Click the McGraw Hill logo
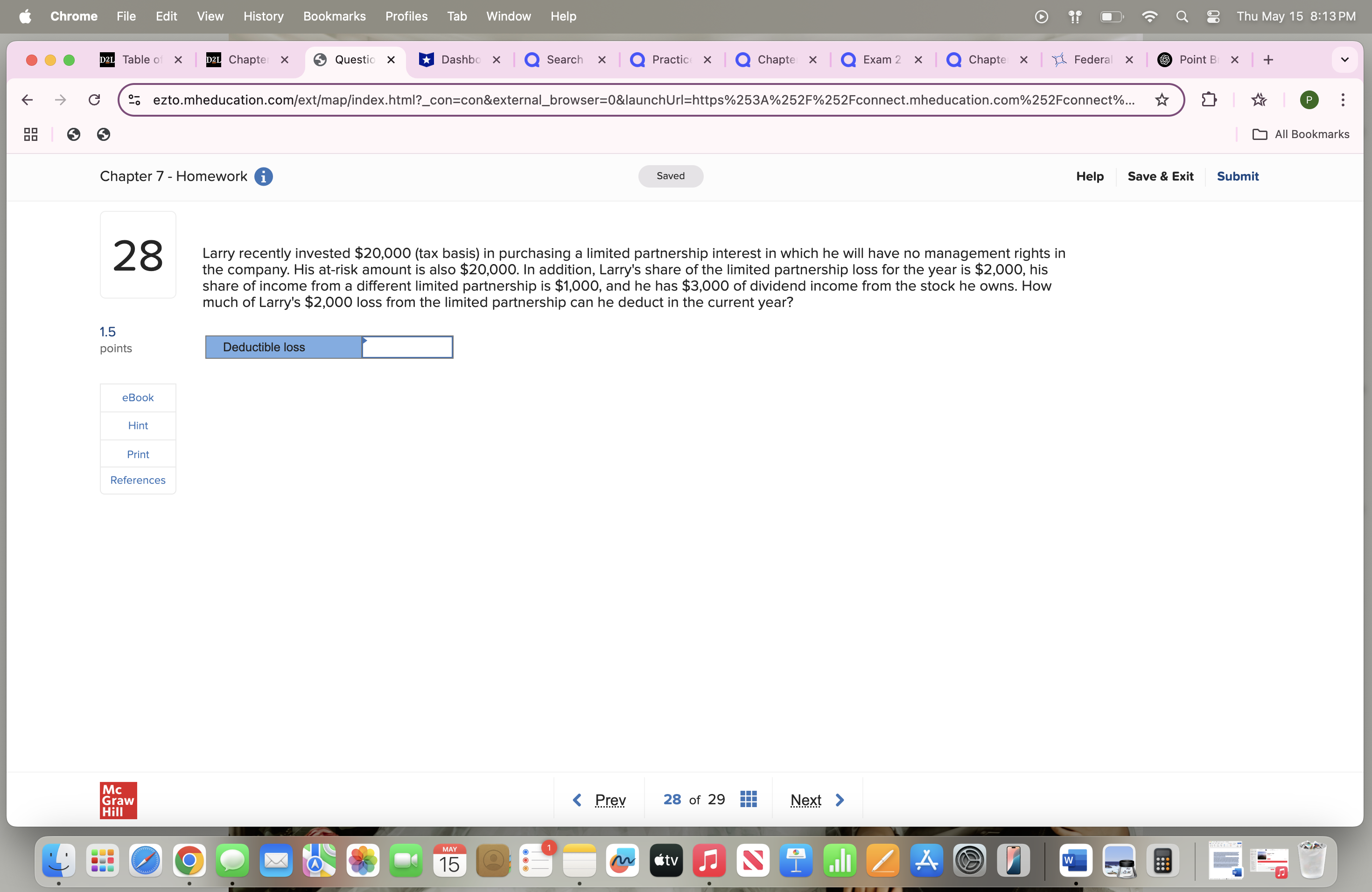This screenshot has height=892, width=1372. point(118,800)
